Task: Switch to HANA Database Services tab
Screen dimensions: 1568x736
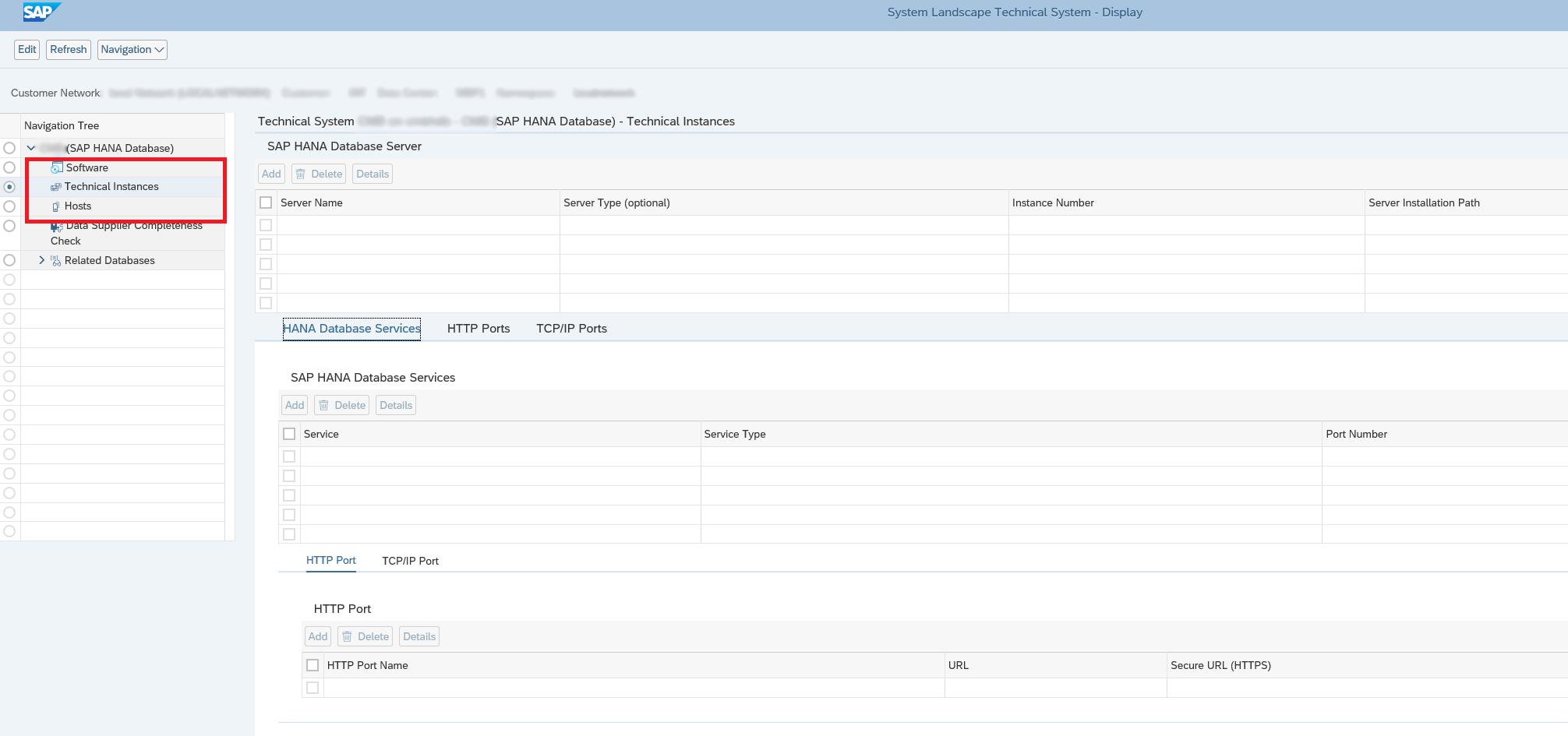Action: (351, 329)
